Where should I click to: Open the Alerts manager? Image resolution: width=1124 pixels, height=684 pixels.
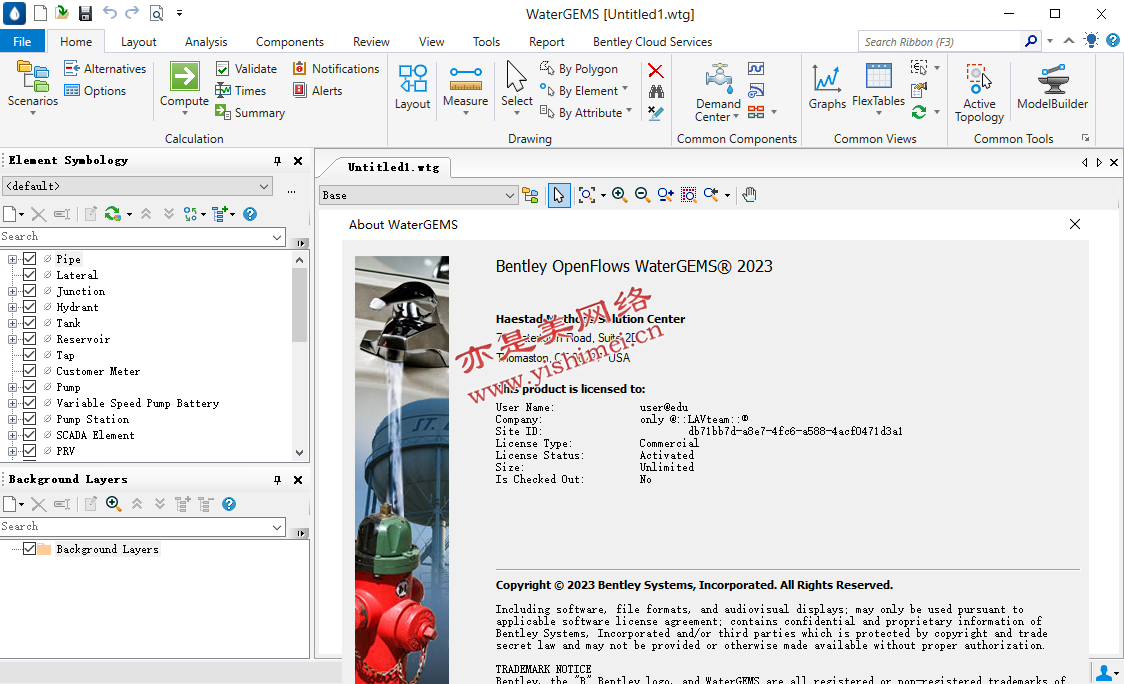318,91
